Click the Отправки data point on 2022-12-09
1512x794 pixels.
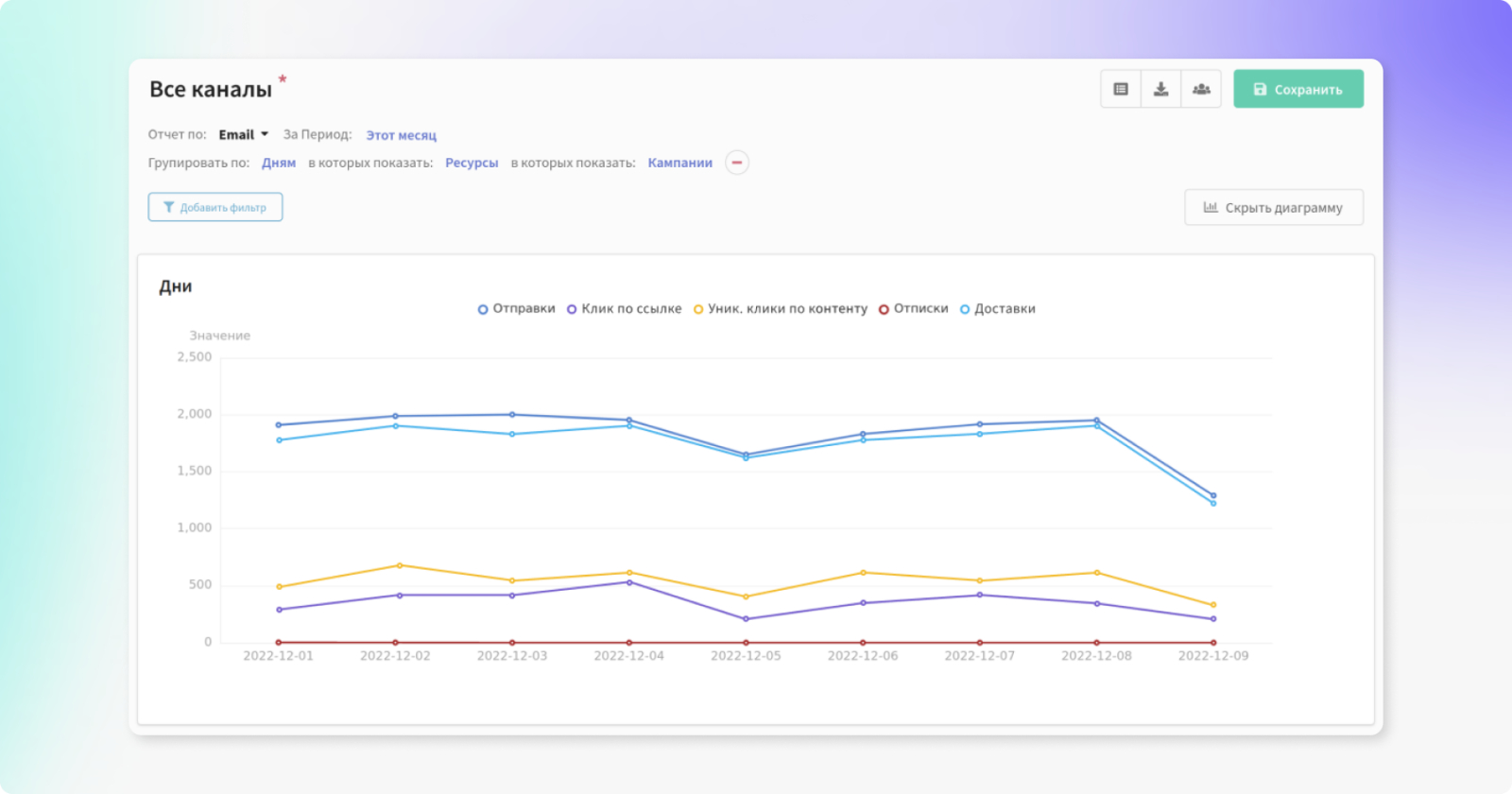pos(1213,495)
